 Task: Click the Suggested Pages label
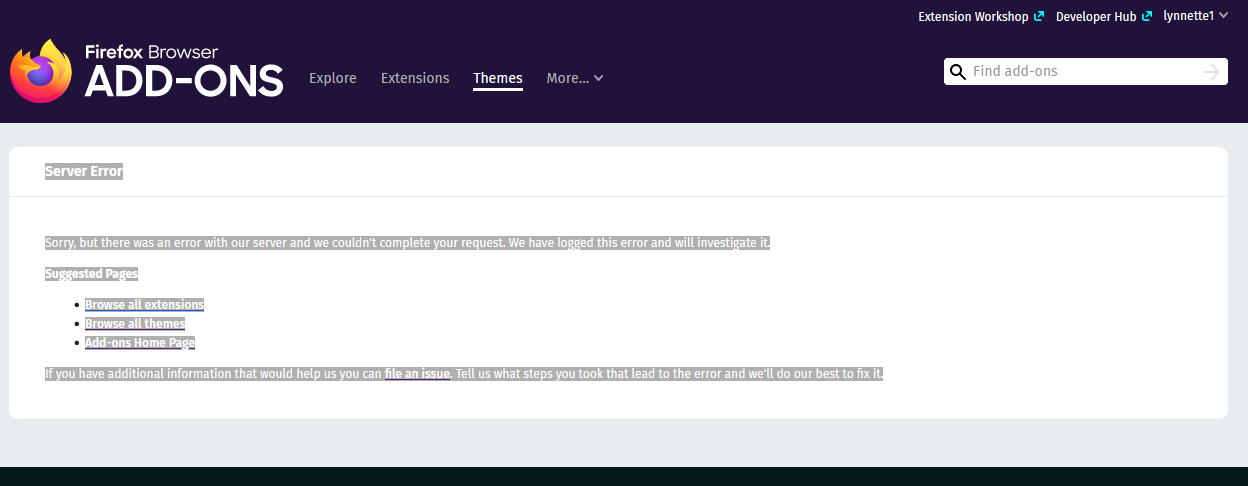91,274
